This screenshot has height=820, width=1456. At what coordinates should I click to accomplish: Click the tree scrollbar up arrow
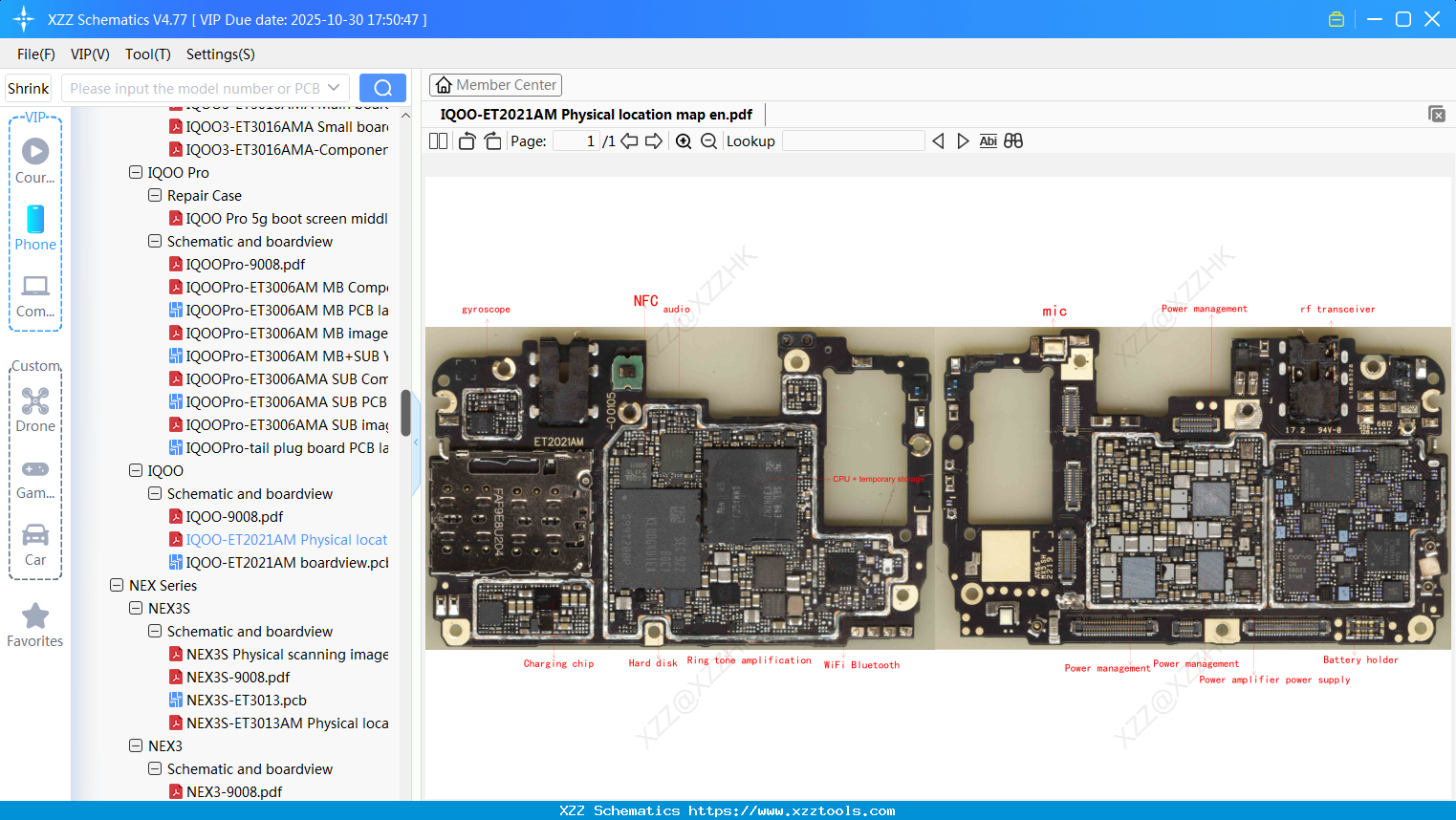pos(405,116)
